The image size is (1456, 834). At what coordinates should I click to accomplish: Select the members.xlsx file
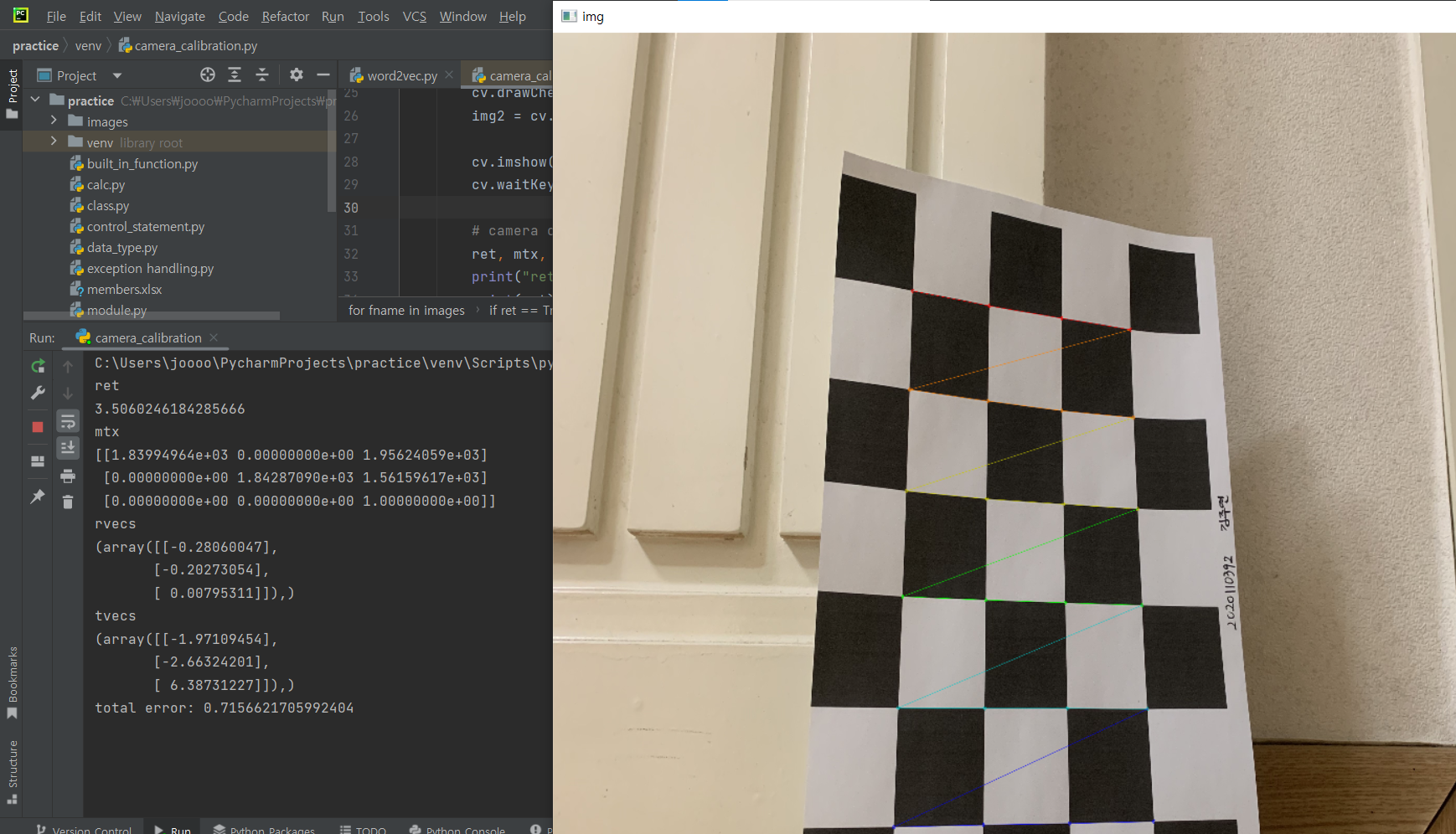point(126,289)
